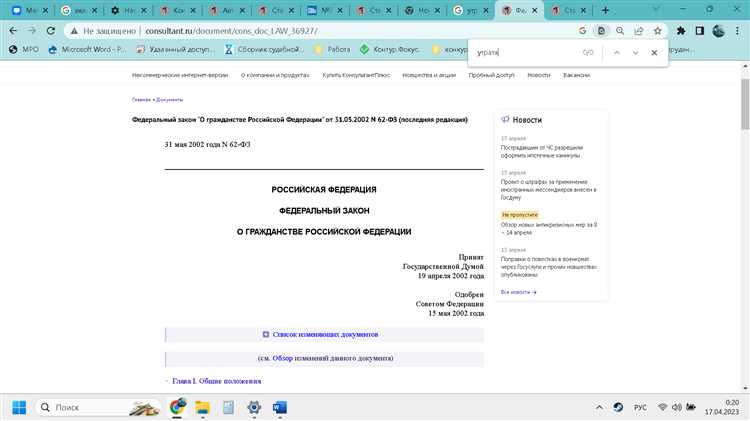Image resolution: width=750 pixels, height=421 pixels.
Task: Click the browser forward arrow
Action: [x=32, y=31]
